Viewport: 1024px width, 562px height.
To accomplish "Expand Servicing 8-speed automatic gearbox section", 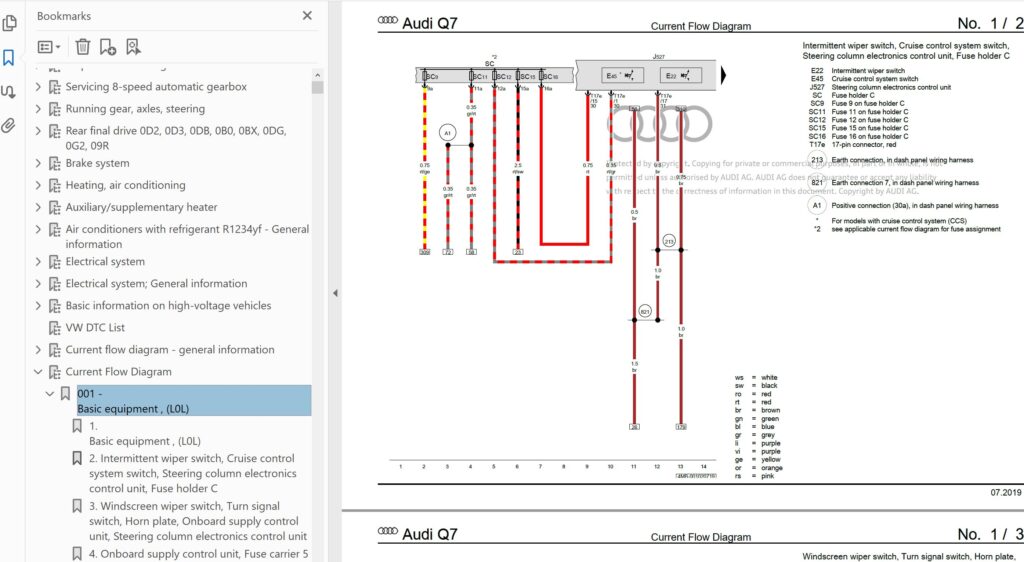I will point(39,87).
